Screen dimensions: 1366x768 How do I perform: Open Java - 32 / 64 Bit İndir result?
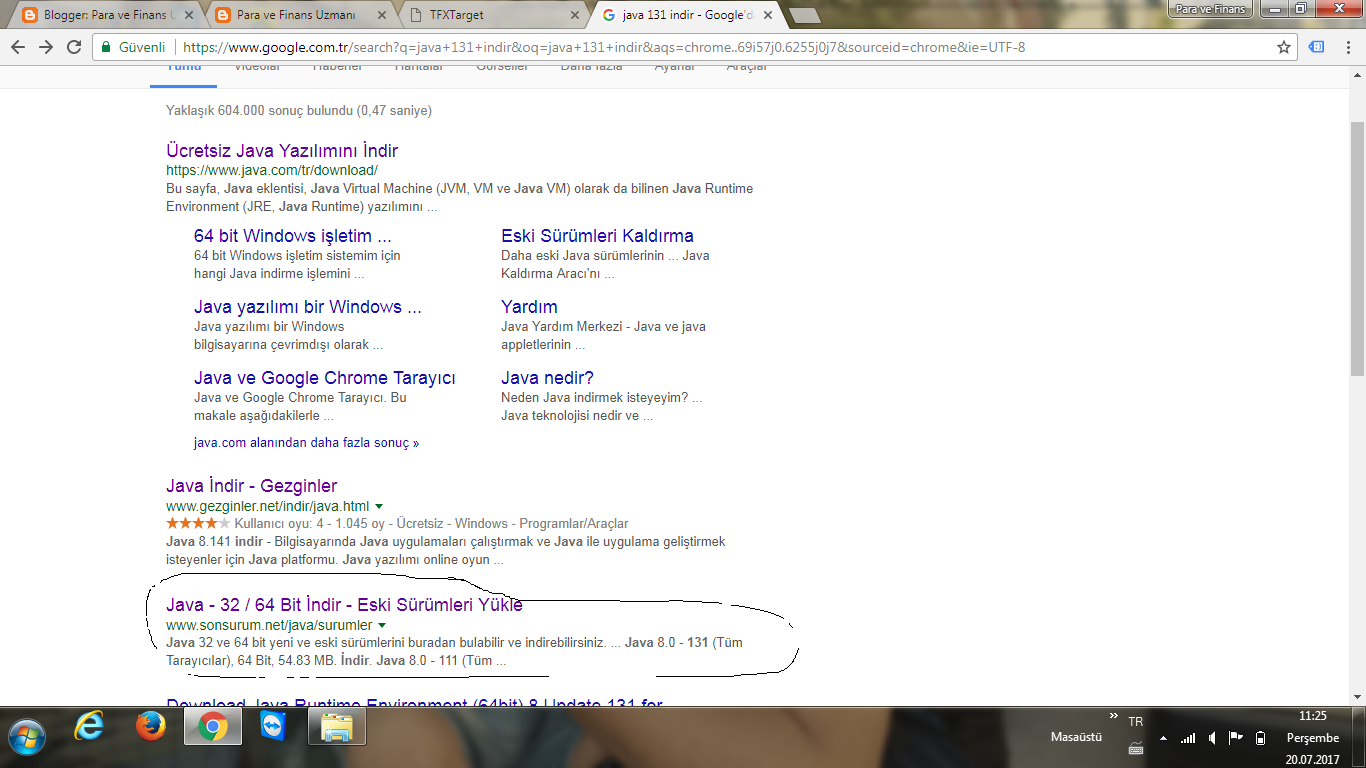tap(344, 605)
